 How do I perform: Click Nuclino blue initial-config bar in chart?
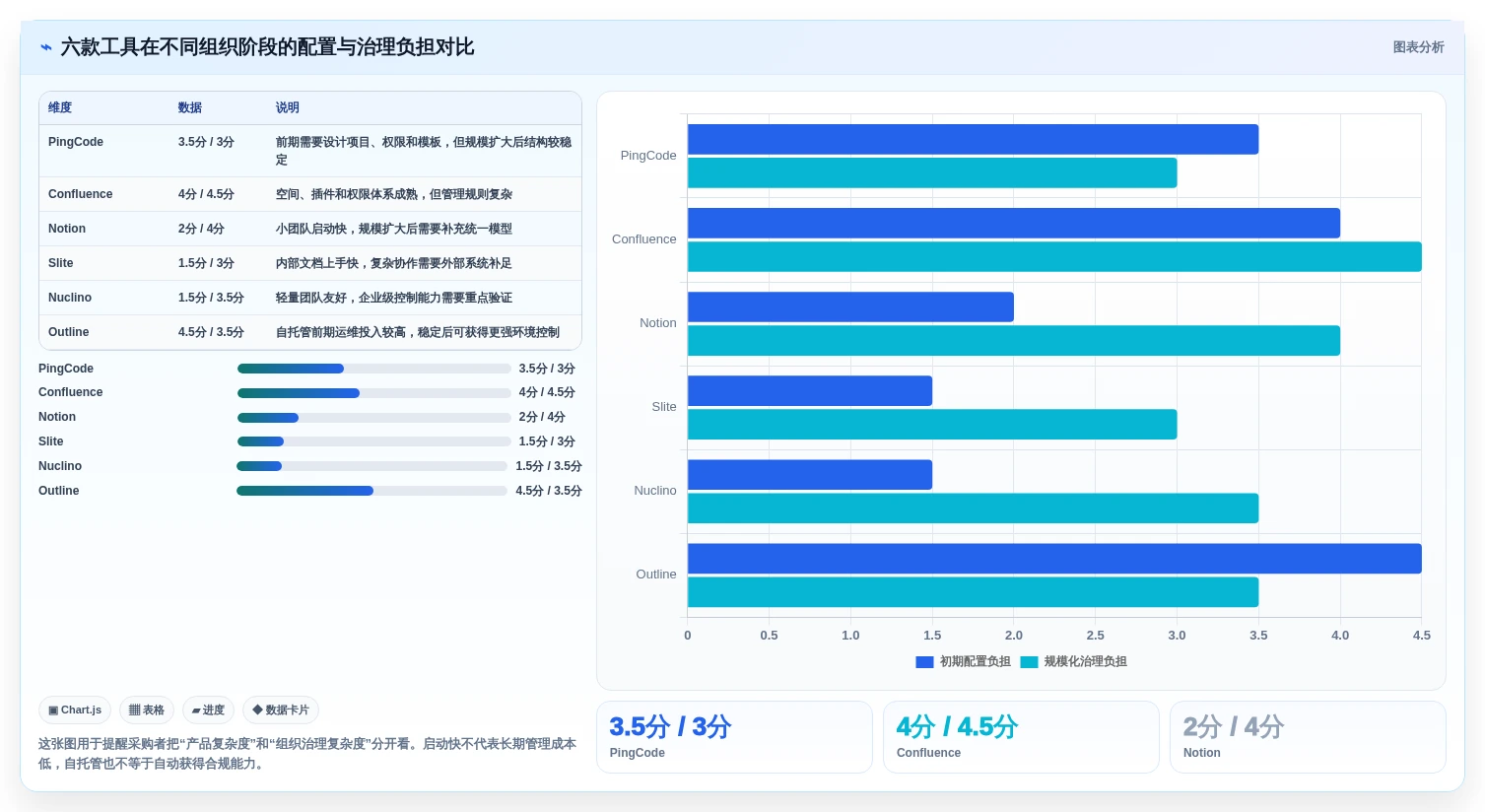(810, 474)
